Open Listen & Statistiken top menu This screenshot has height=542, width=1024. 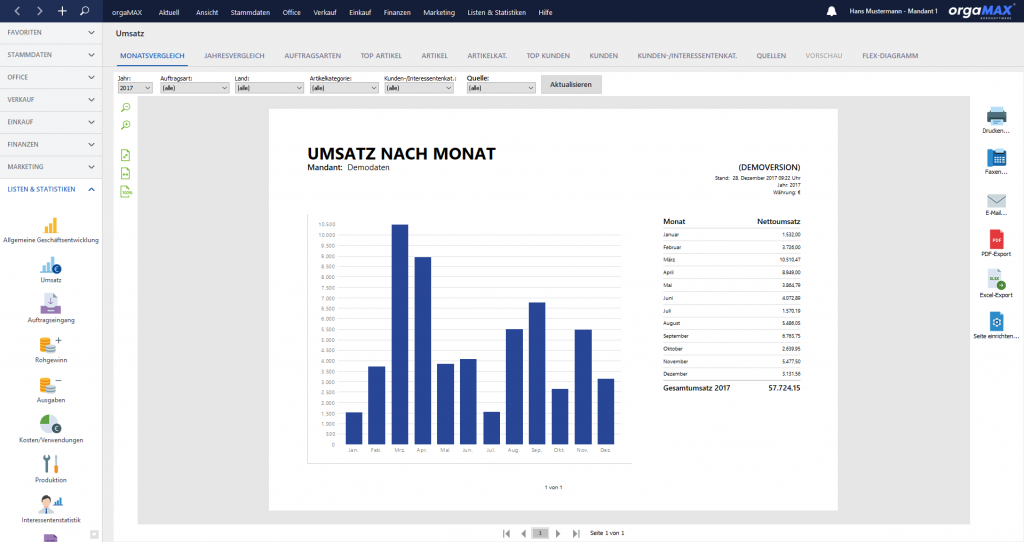coord(496,12)
